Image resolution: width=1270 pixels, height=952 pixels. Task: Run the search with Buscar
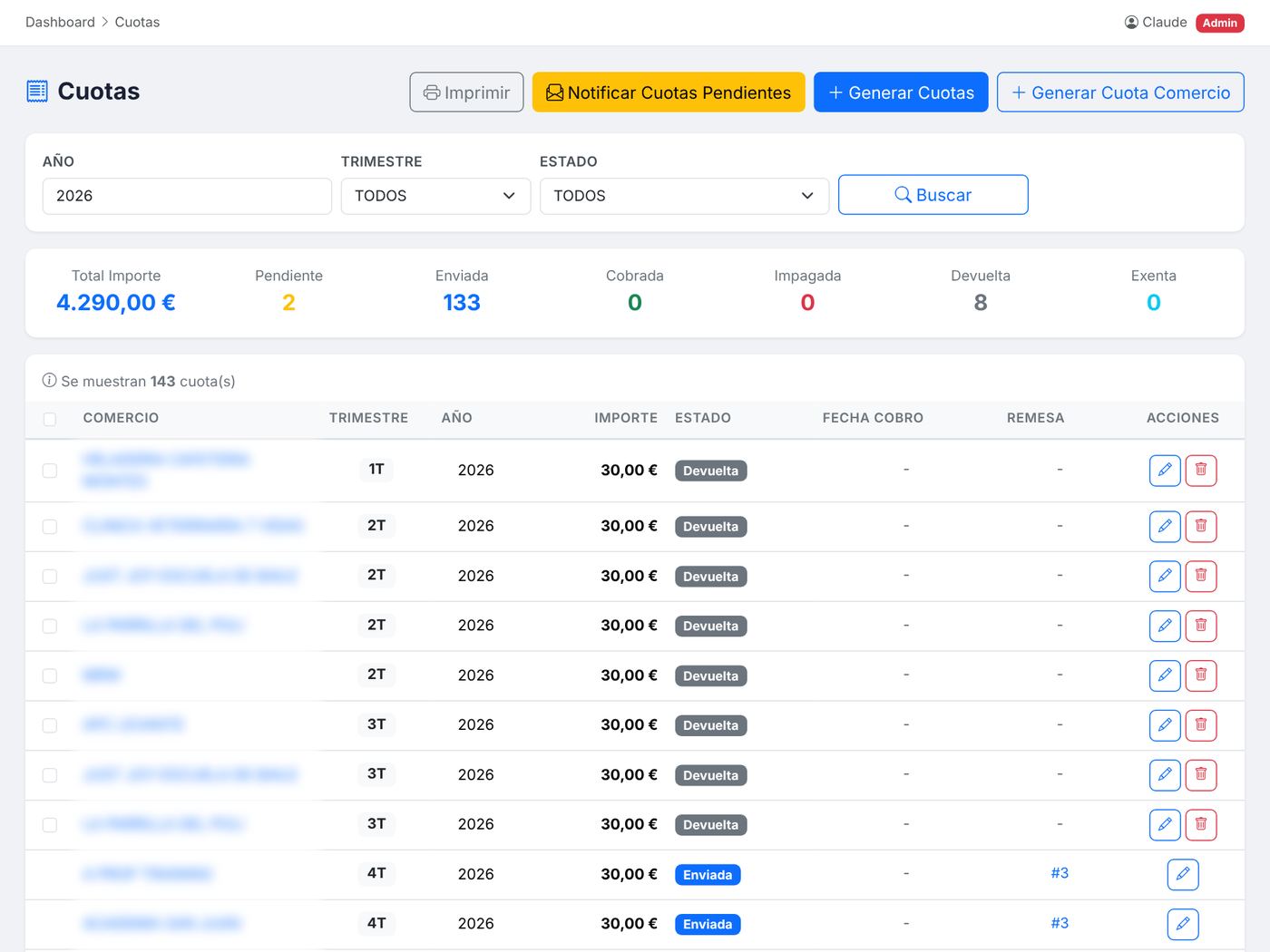click(x=933, y=195)
